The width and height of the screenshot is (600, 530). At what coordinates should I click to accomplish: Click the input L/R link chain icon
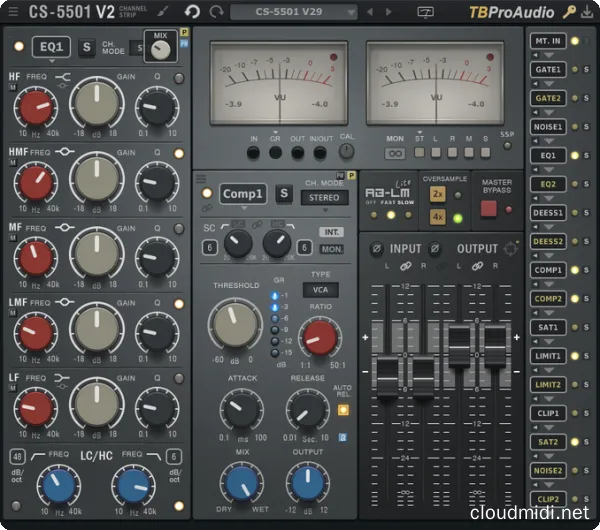[x=406, y=266]
